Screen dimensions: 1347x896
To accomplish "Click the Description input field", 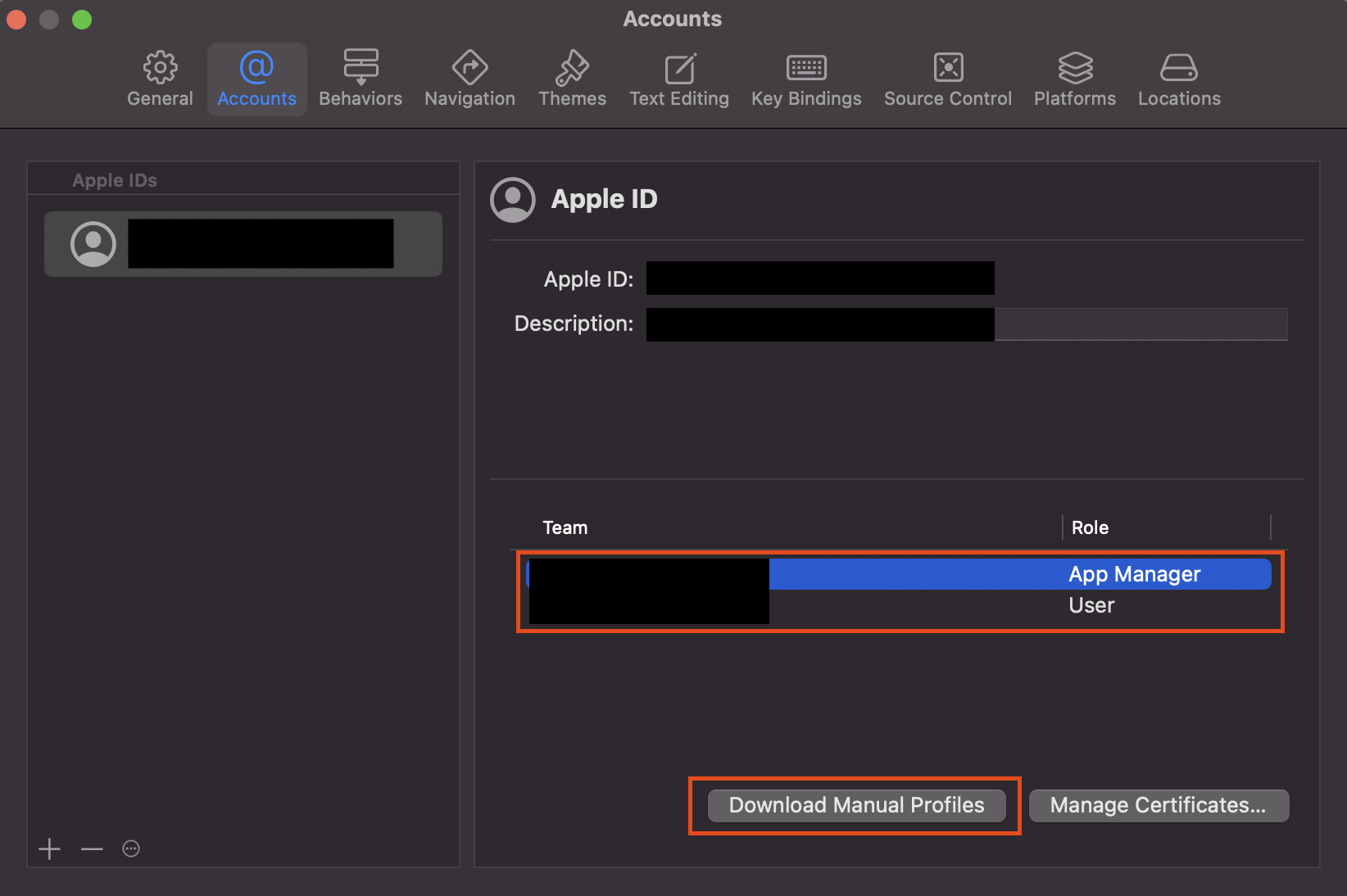I will click(967, 324).
